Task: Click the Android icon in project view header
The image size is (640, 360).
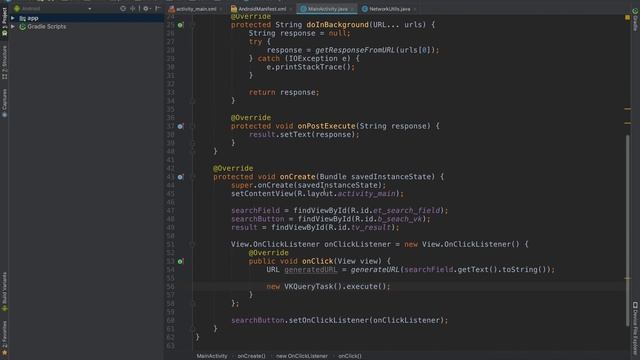Action: pos(17,8)
